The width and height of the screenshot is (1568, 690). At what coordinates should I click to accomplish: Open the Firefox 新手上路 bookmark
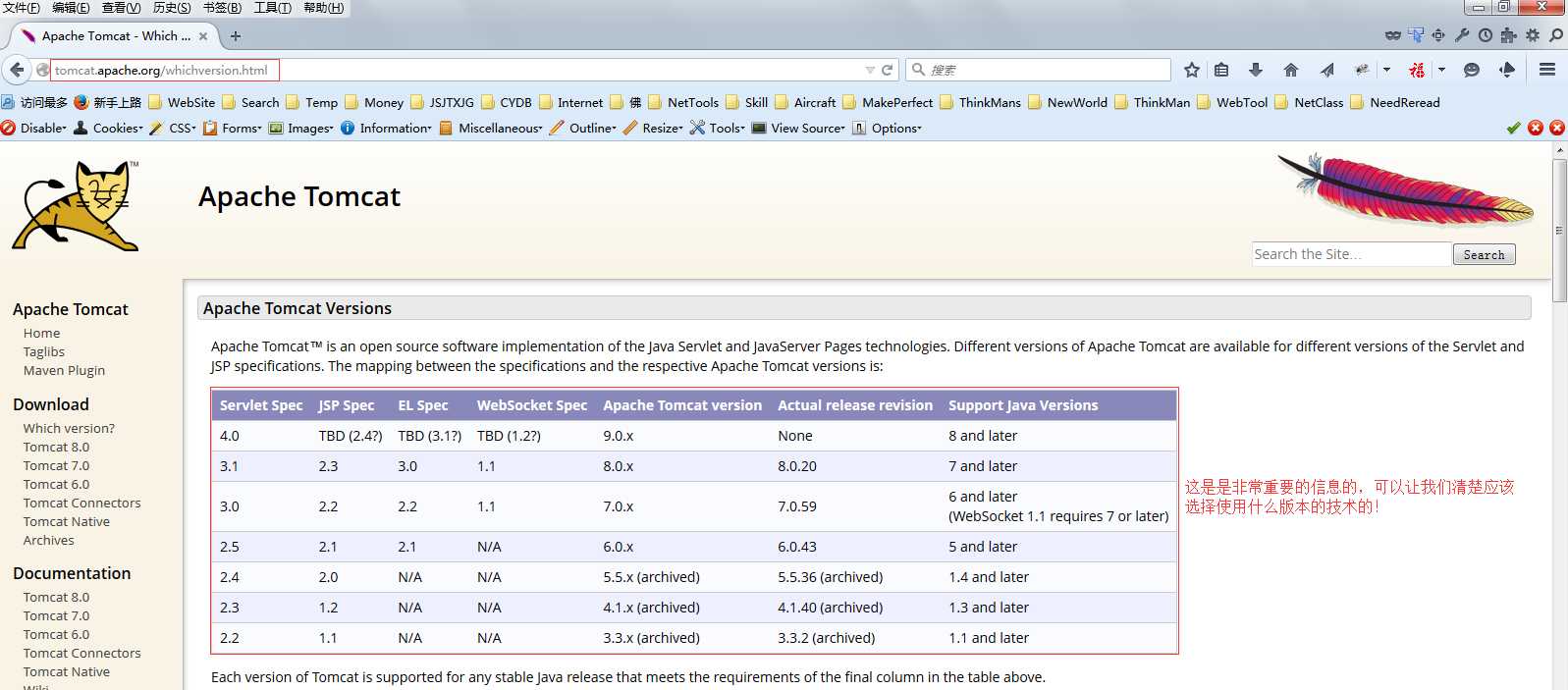(x=108, y=102)
